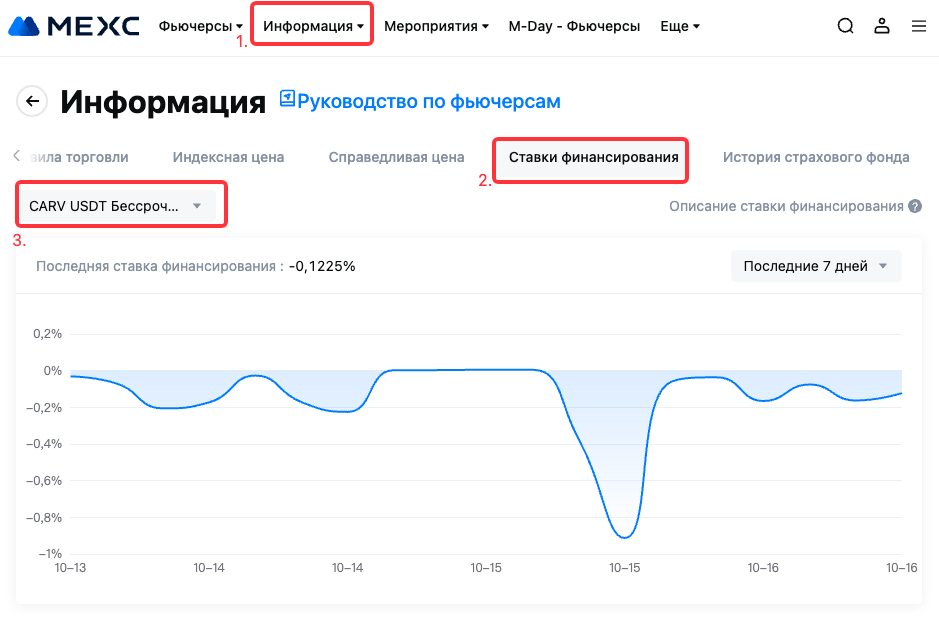The image size is (939, 618).
Task: Open the search icon in header
Action: point(846,27)
